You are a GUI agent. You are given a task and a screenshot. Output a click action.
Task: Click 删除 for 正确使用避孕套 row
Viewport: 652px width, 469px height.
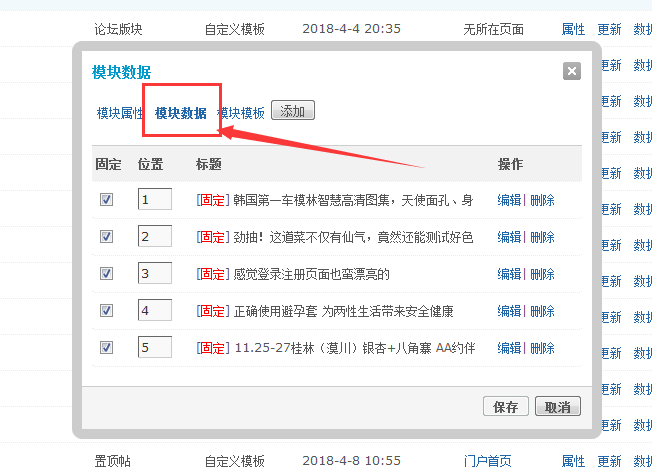pos(542,311)
